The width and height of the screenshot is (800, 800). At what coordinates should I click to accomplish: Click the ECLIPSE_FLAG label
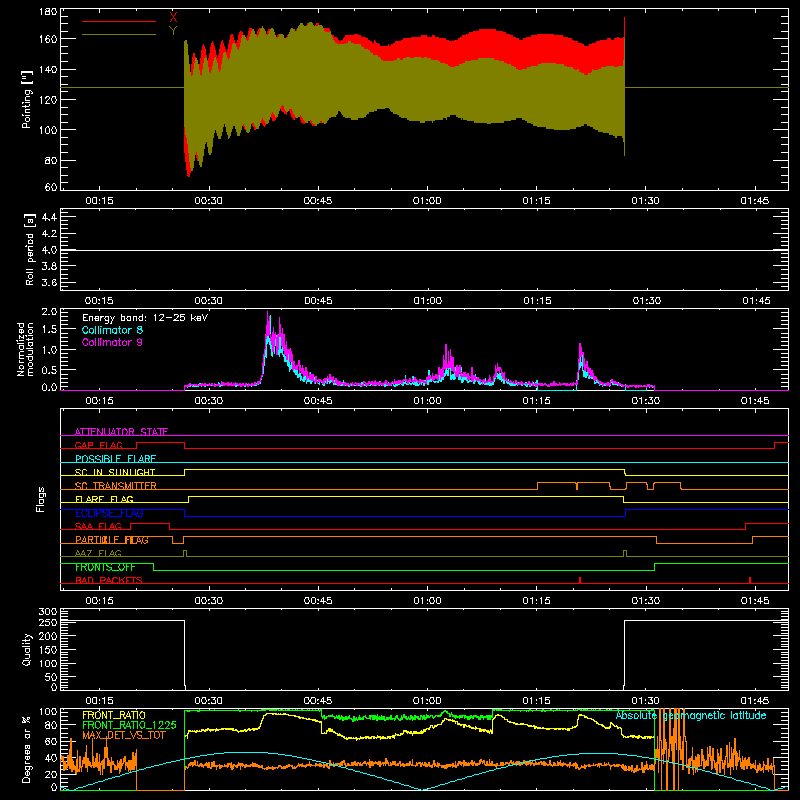coord(109,513)
